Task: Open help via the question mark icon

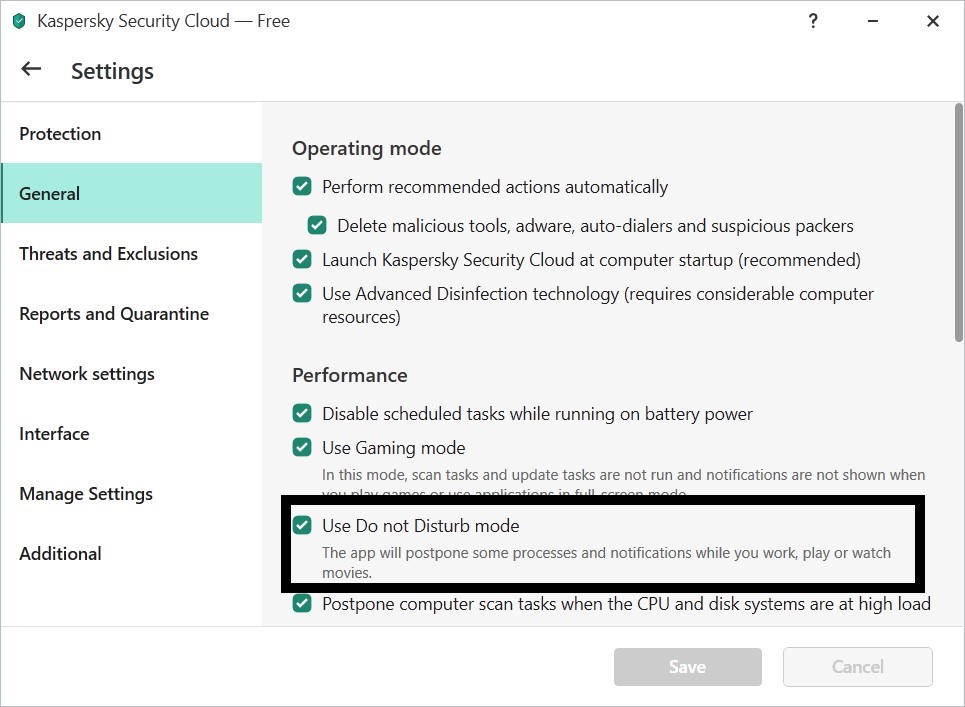Action: 812,21
